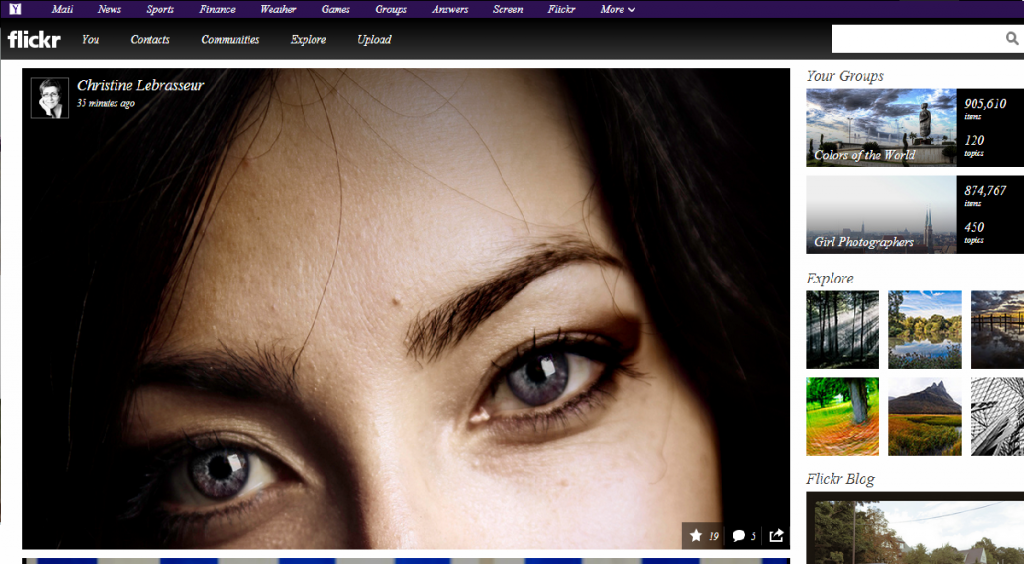1024x564 pixels.
Task: Favorite the photo with the star icon
Action: [696, 536]
